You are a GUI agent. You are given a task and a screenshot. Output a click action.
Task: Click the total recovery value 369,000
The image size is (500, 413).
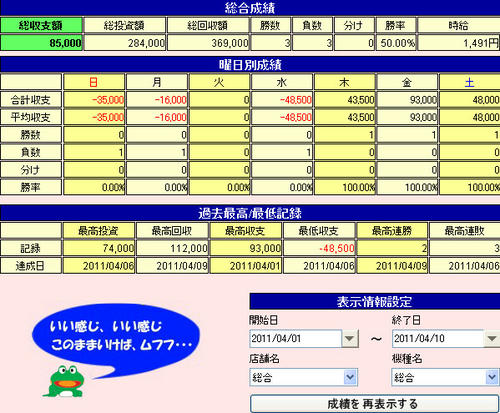208,43
